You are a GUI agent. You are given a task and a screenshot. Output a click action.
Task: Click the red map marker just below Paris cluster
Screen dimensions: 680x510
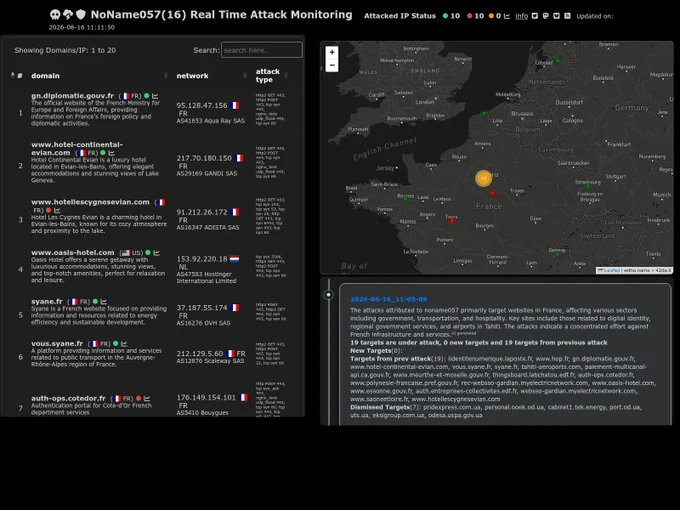coord(492,193)
